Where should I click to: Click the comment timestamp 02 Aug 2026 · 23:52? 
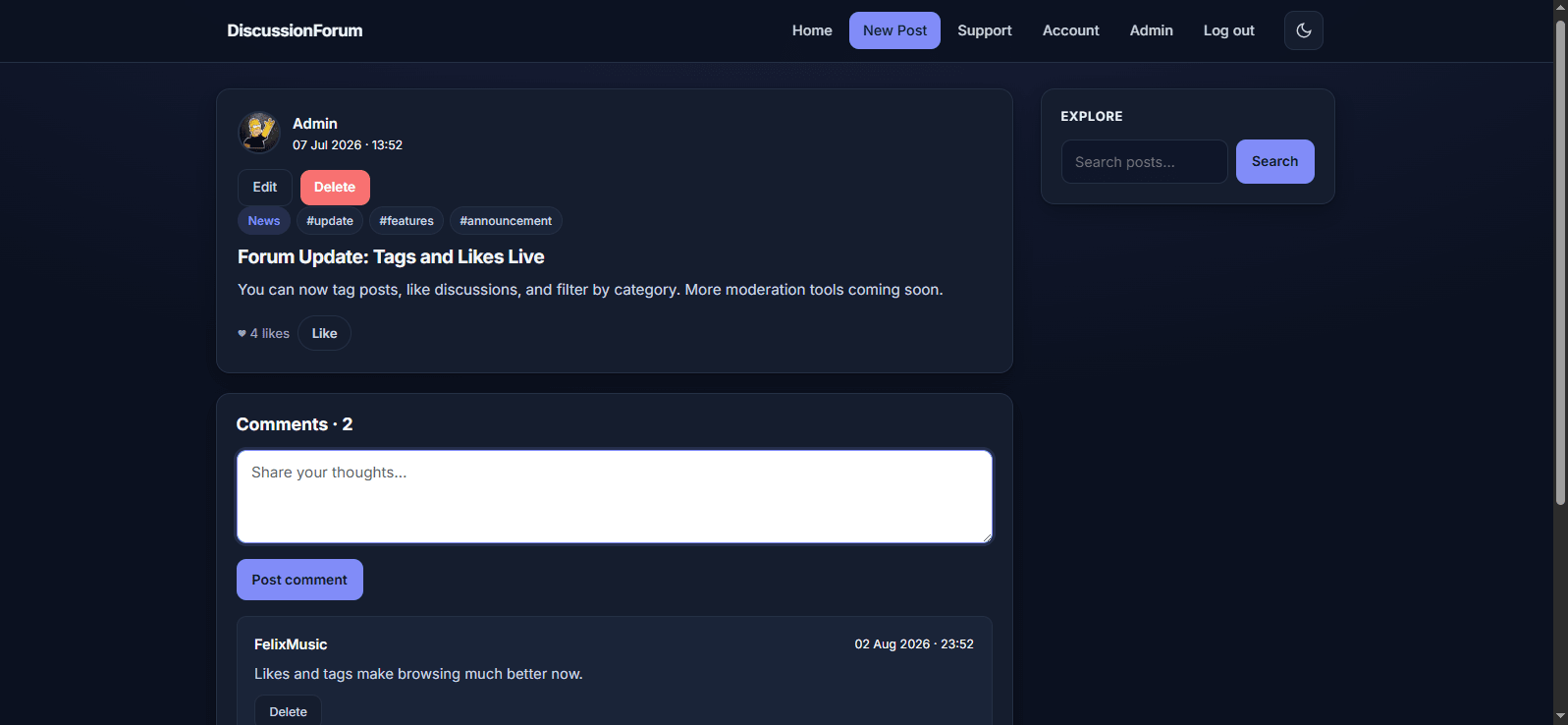(914, 644)
